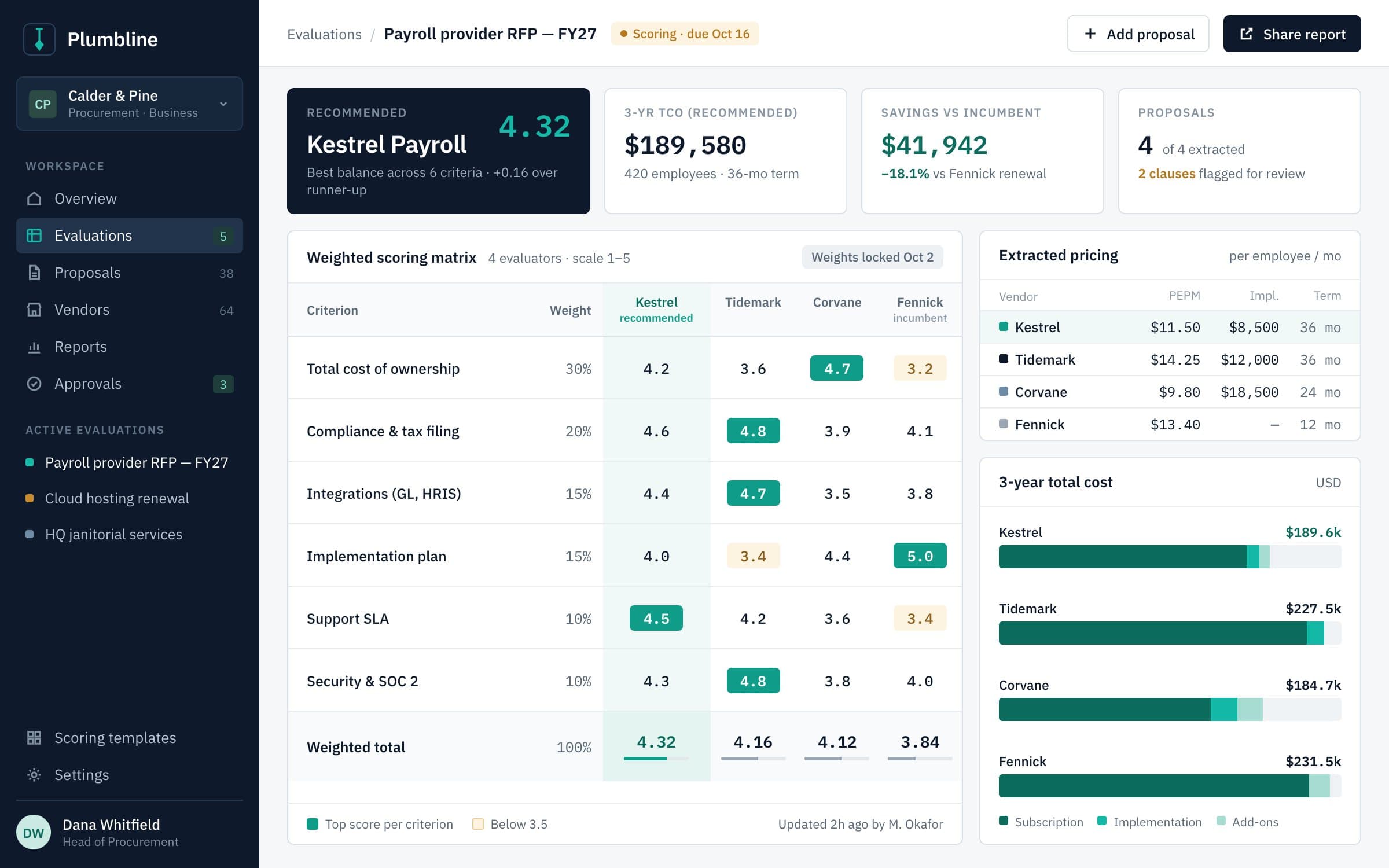Click the Subscription legend swatch
Screen dimensions: 1389x868
[x=1004, y=821]
